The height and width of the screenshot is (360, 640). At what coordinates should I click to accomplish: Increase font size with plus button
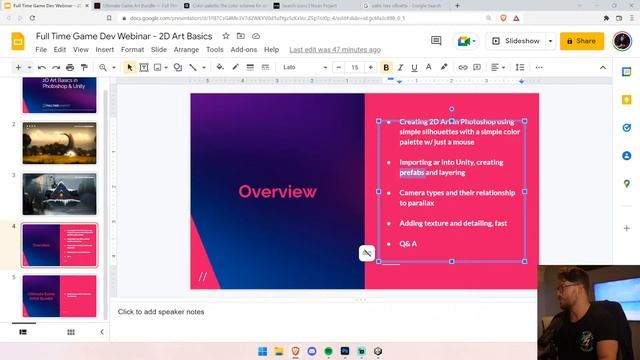click(x=371, y=67)
